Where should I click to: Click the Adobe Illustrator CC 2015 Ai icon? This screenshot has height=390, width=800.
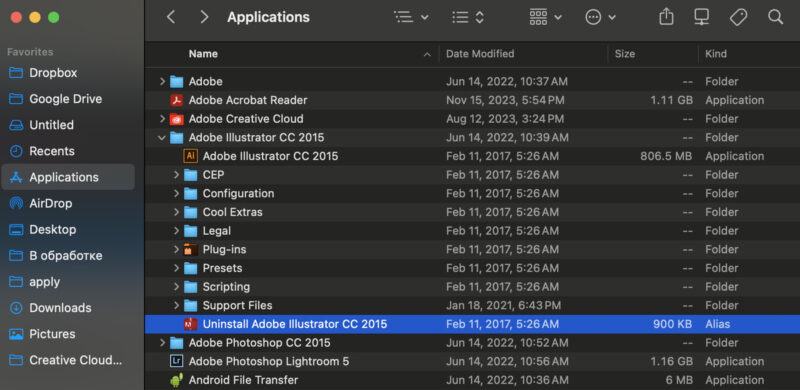tap(190, 156)
